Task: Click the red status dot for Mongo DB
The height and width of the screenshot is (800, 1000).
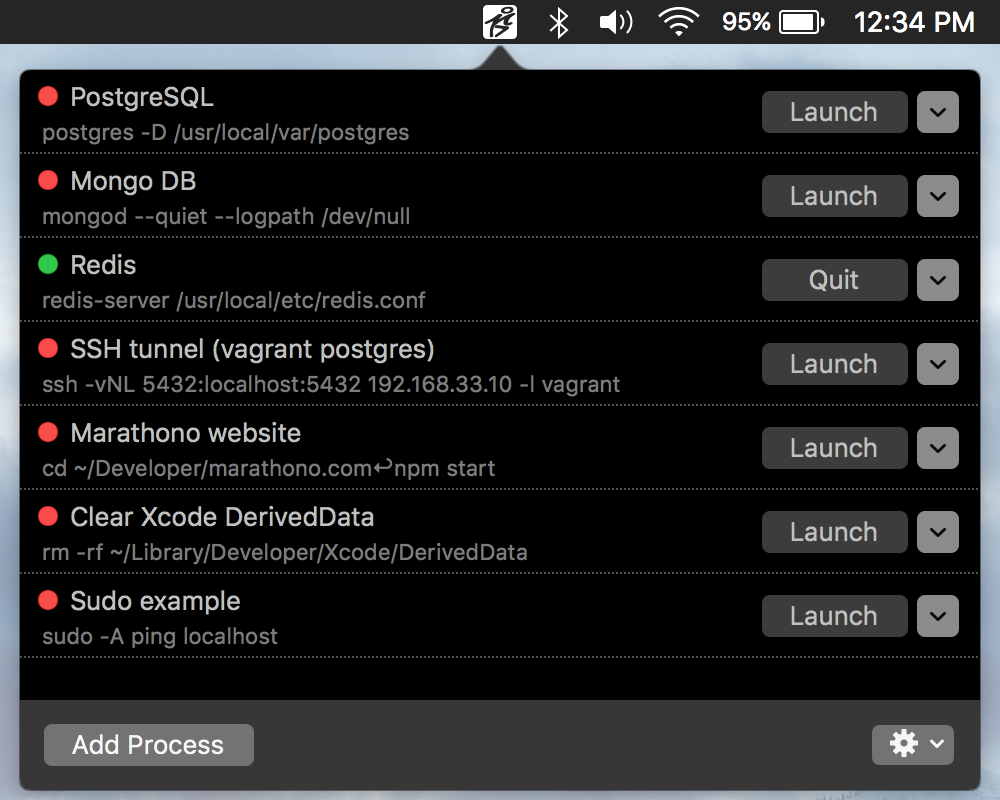Action: click(x=48, y=180)
